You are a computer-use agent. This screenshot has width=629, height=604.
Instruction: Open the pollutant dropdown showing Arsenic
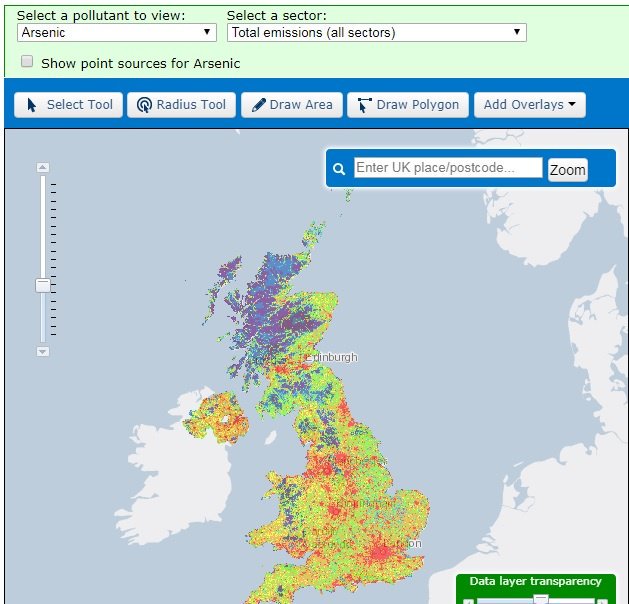click(117, 32)
